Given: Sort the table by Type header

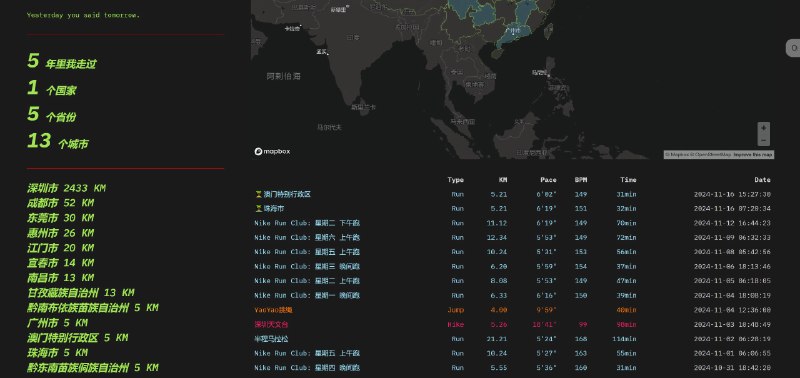Looking at the screenshot, I should tap(456, 180).
